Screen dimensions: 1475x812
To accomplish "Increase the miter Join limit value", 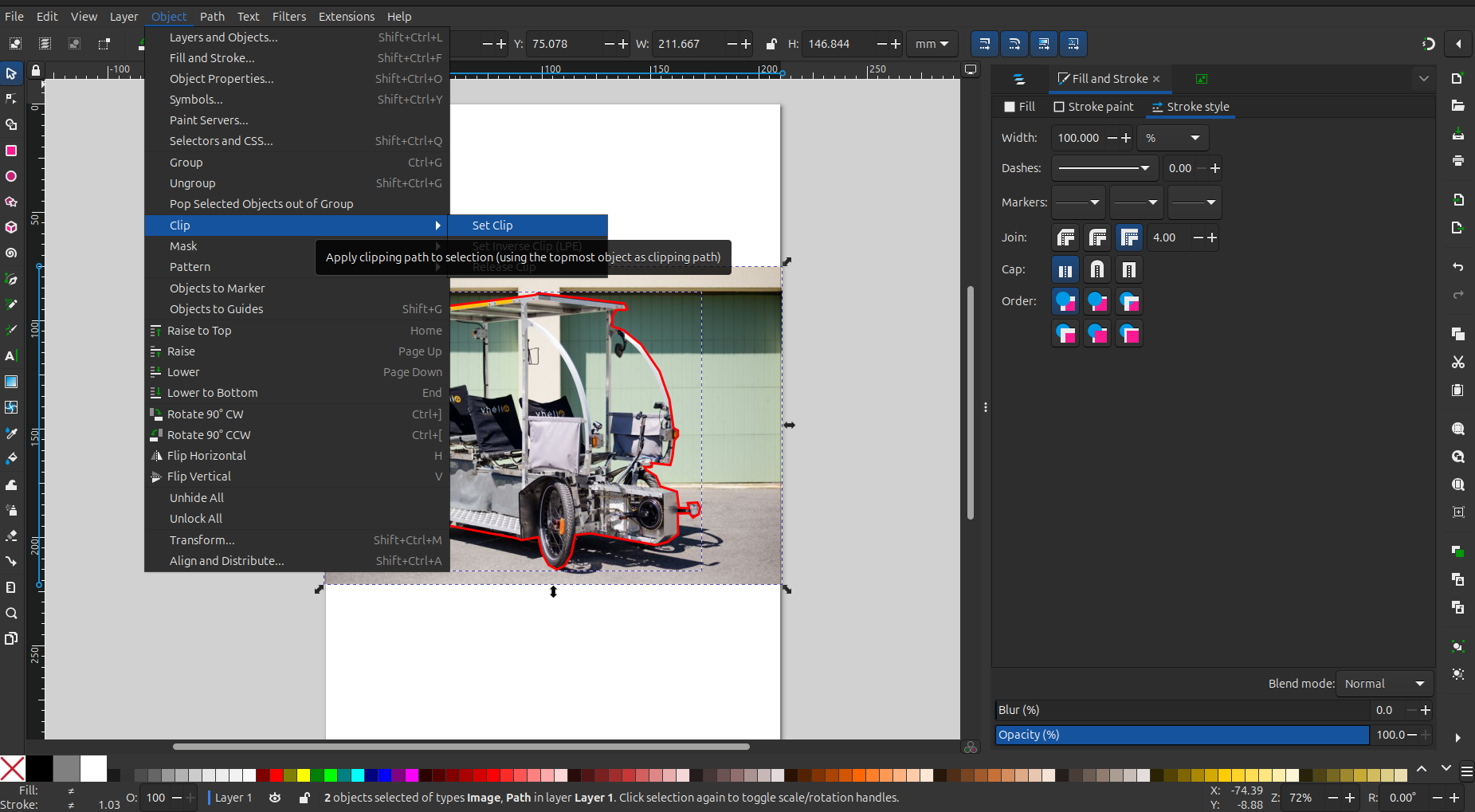I will coord(1212,237).
